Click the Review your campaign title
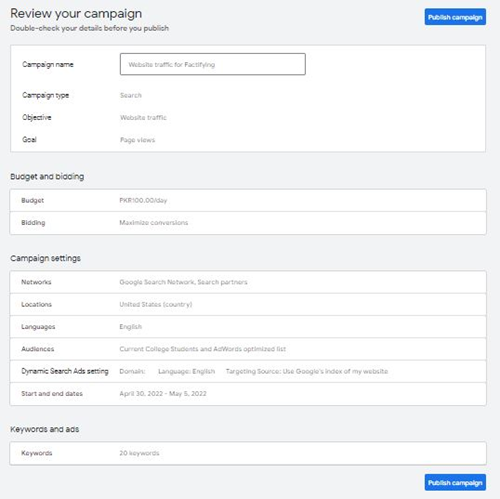Screen dimensions: 500x499 coord(76,13)
